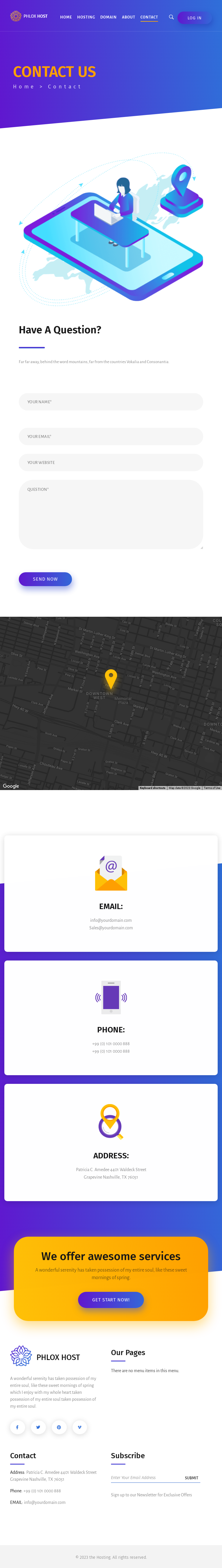Focus the Your Email input field
Screen dimensions: 222x1568
pos(111,436)
